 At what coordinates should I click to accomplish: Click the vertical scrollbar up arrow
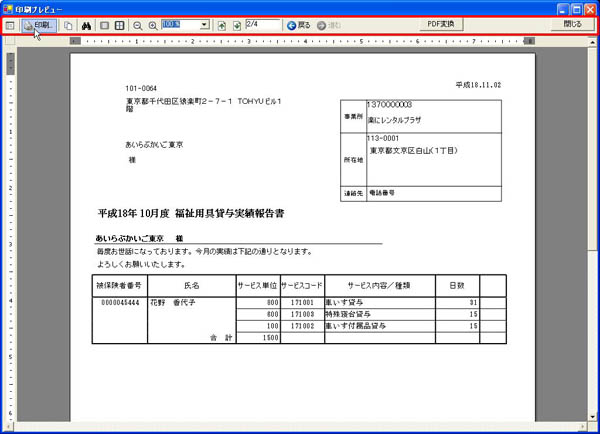point(593,41)
